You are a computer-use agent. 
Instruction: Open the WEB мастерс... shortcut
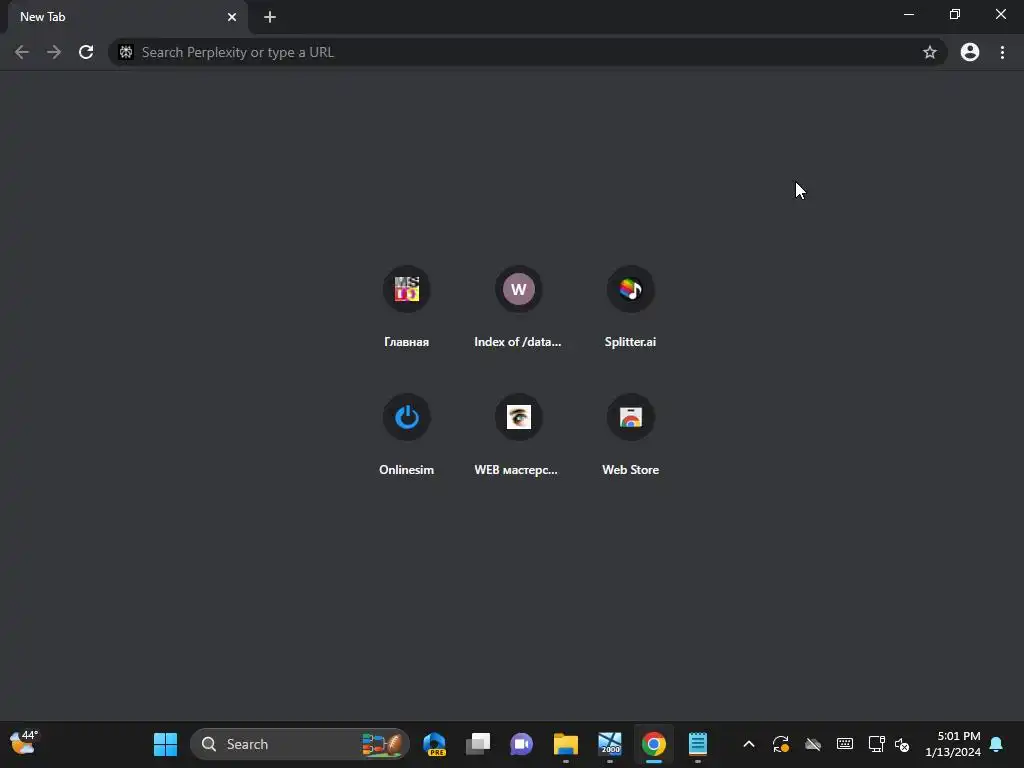(518, 434)
